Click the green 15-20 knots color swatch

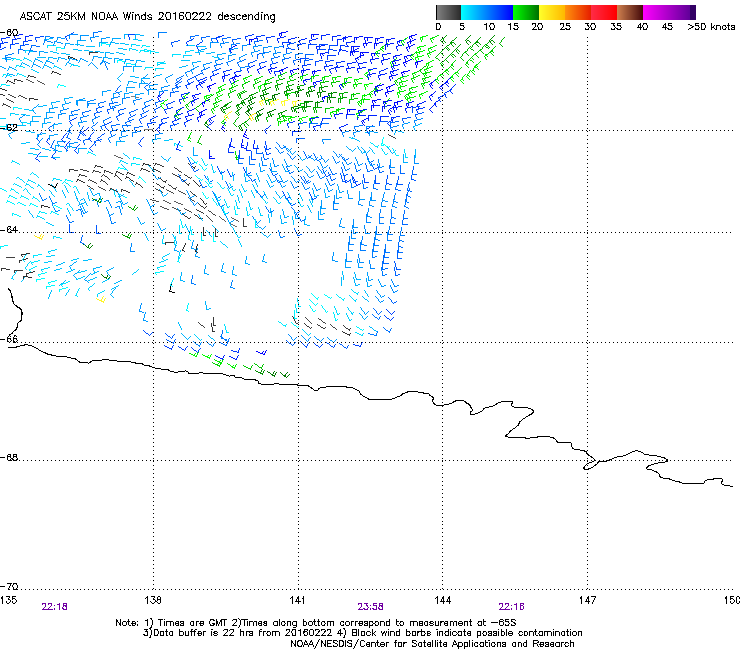pyautogui.click(x=526, y=12)
